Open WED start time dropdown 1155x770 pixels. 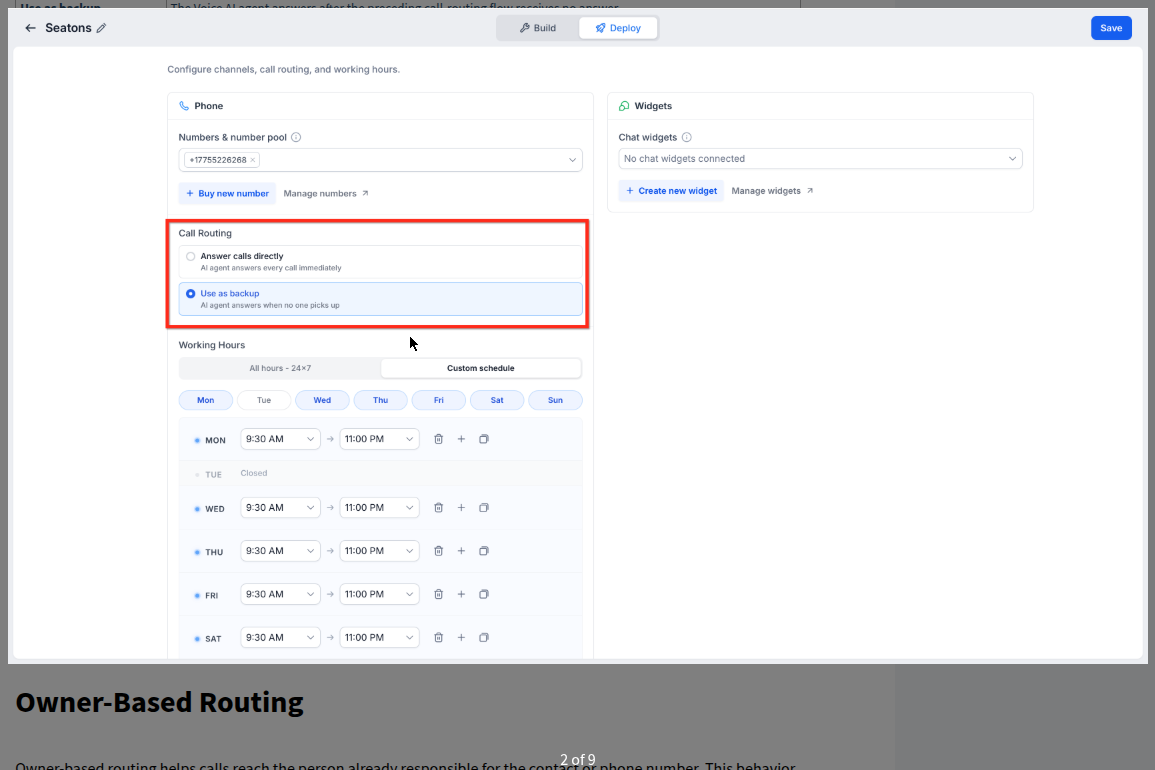tap(280, 508)
